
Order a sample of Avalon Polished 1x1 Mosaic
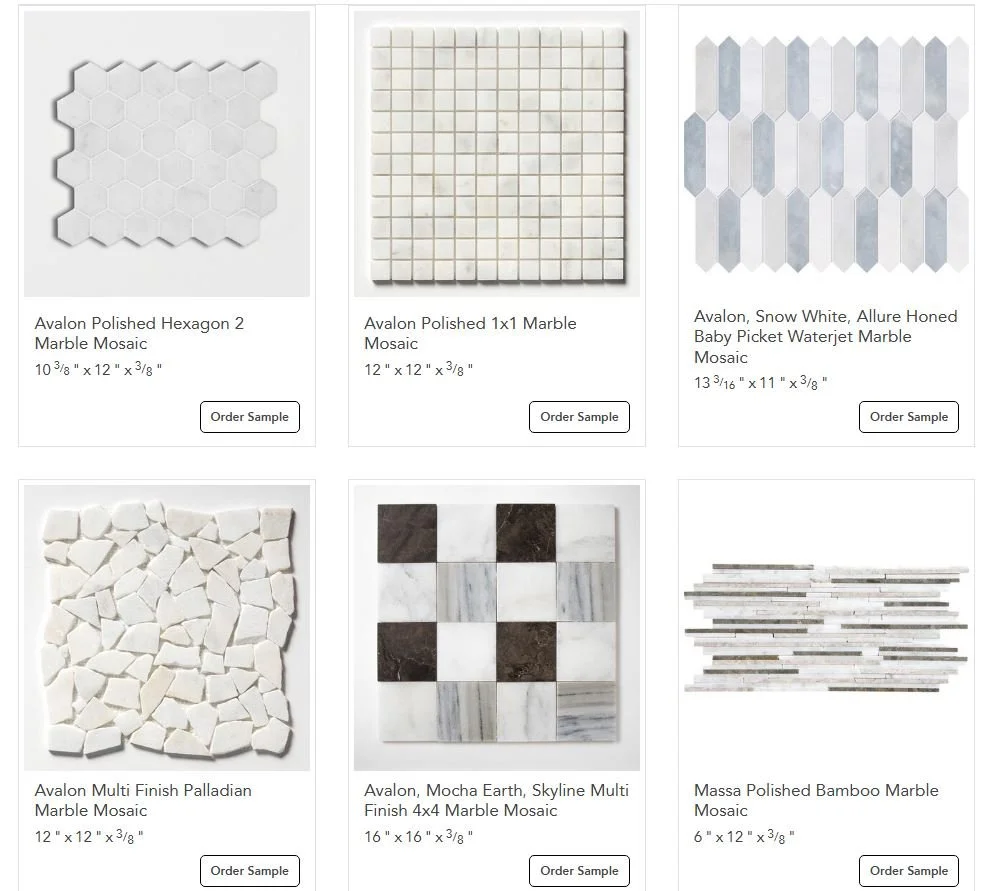point(580,417)
